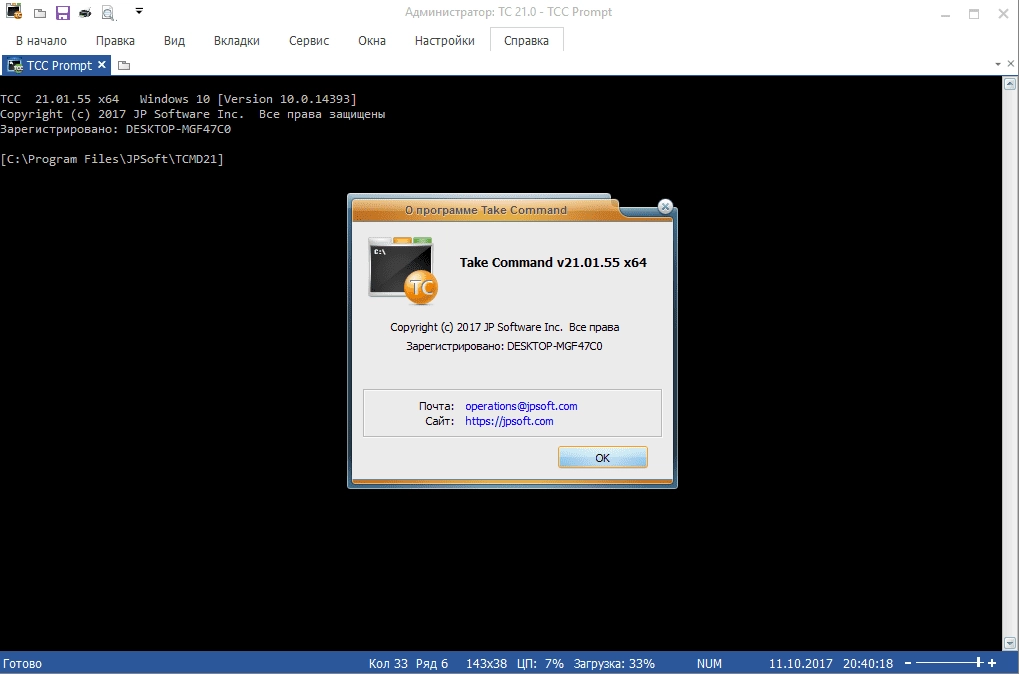Open the «Настройки» ribbon tab
The image size is (1019, 674).
pos(445,40)
